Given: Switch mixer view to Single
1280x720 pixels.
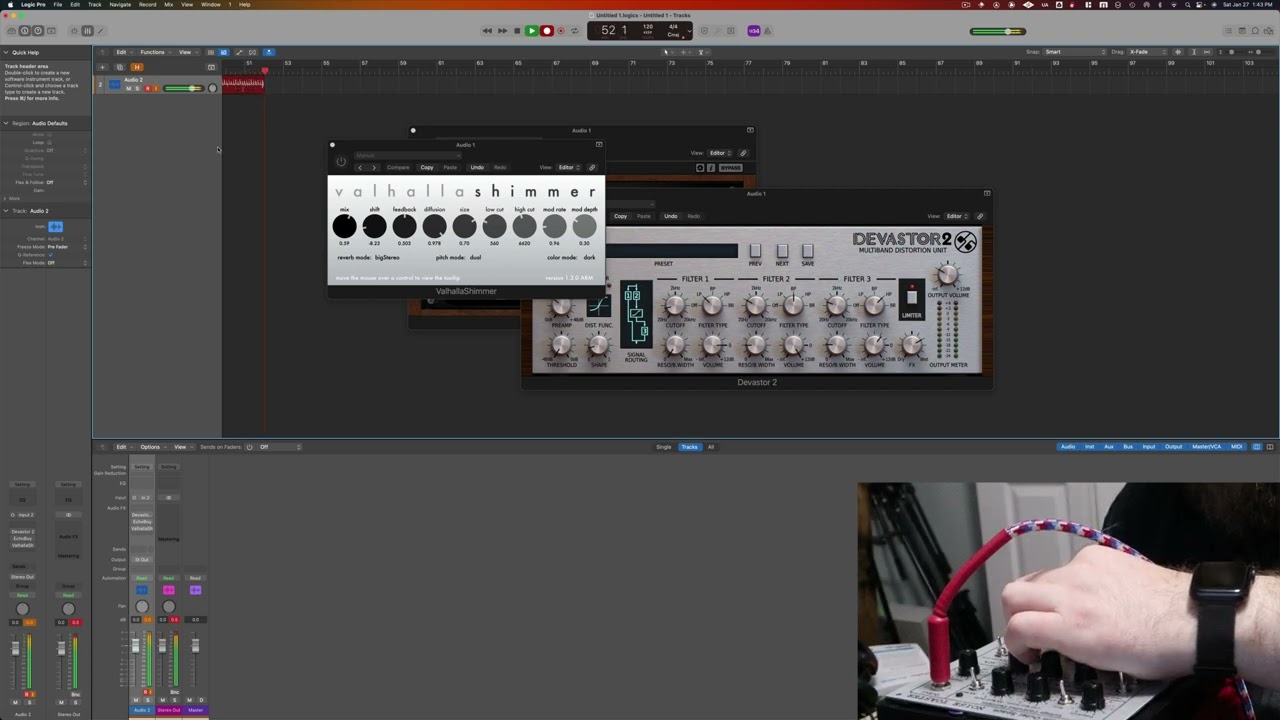Looking at the screenshot, I should tap(664, 447).
